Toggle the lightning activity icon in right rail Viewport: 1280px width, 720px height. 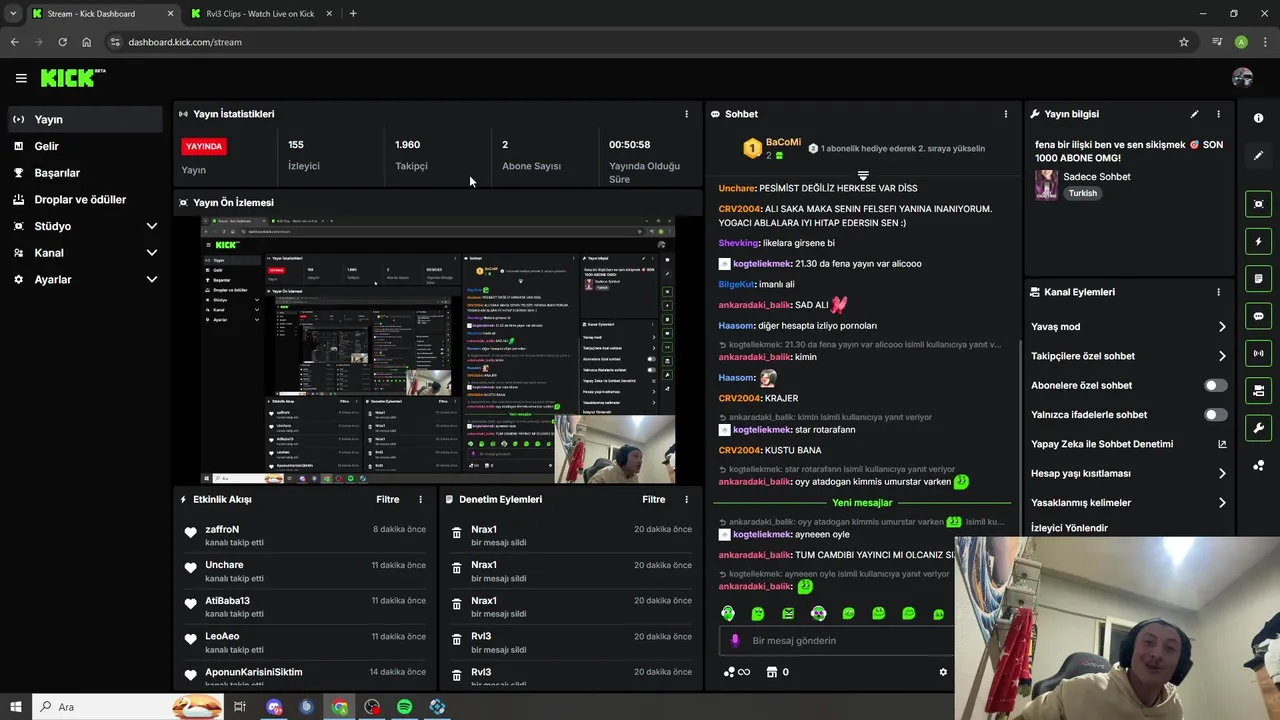(1258, 241)
